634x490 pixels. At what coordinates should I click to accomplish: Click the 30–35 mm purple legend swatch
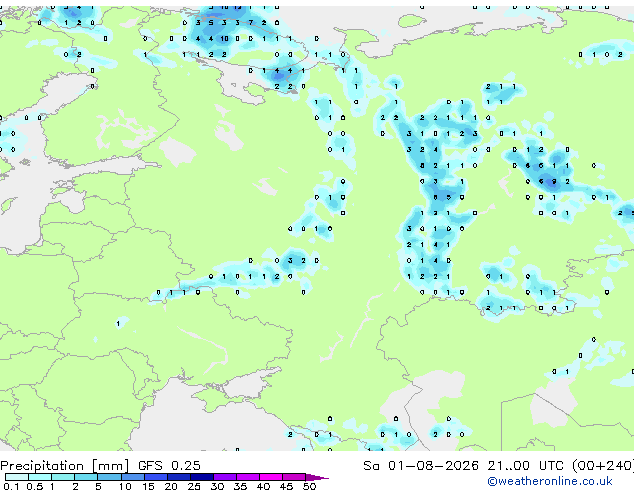pyautogui.click(x=225, y=477)
